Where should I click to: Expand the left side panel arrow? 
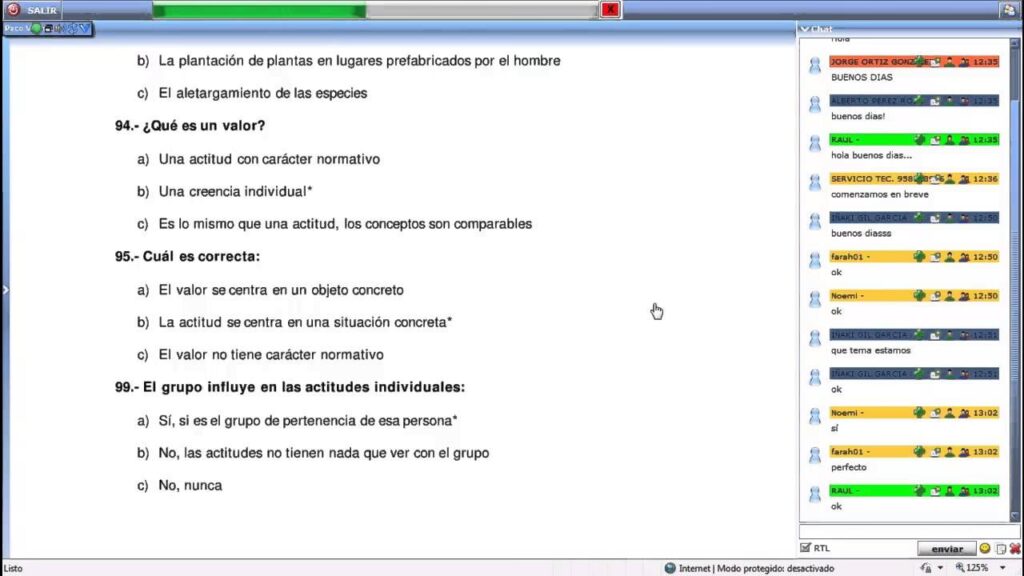click(x=4, y=289)
